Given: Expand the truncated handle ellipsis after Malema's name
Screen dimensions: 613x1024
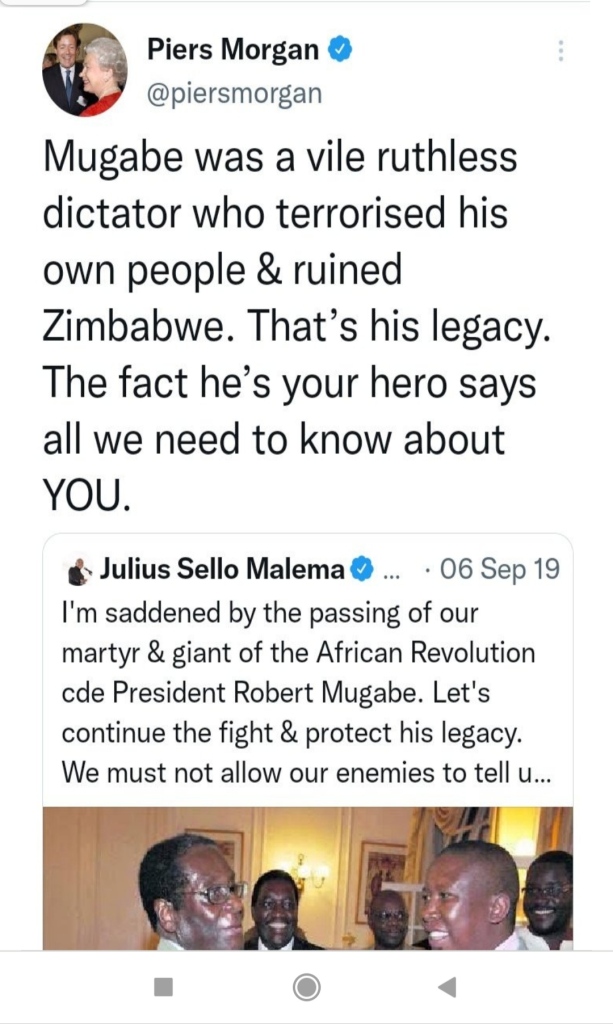Looking at the screenshot, I should pyautogui.click(x=390, y=572).
